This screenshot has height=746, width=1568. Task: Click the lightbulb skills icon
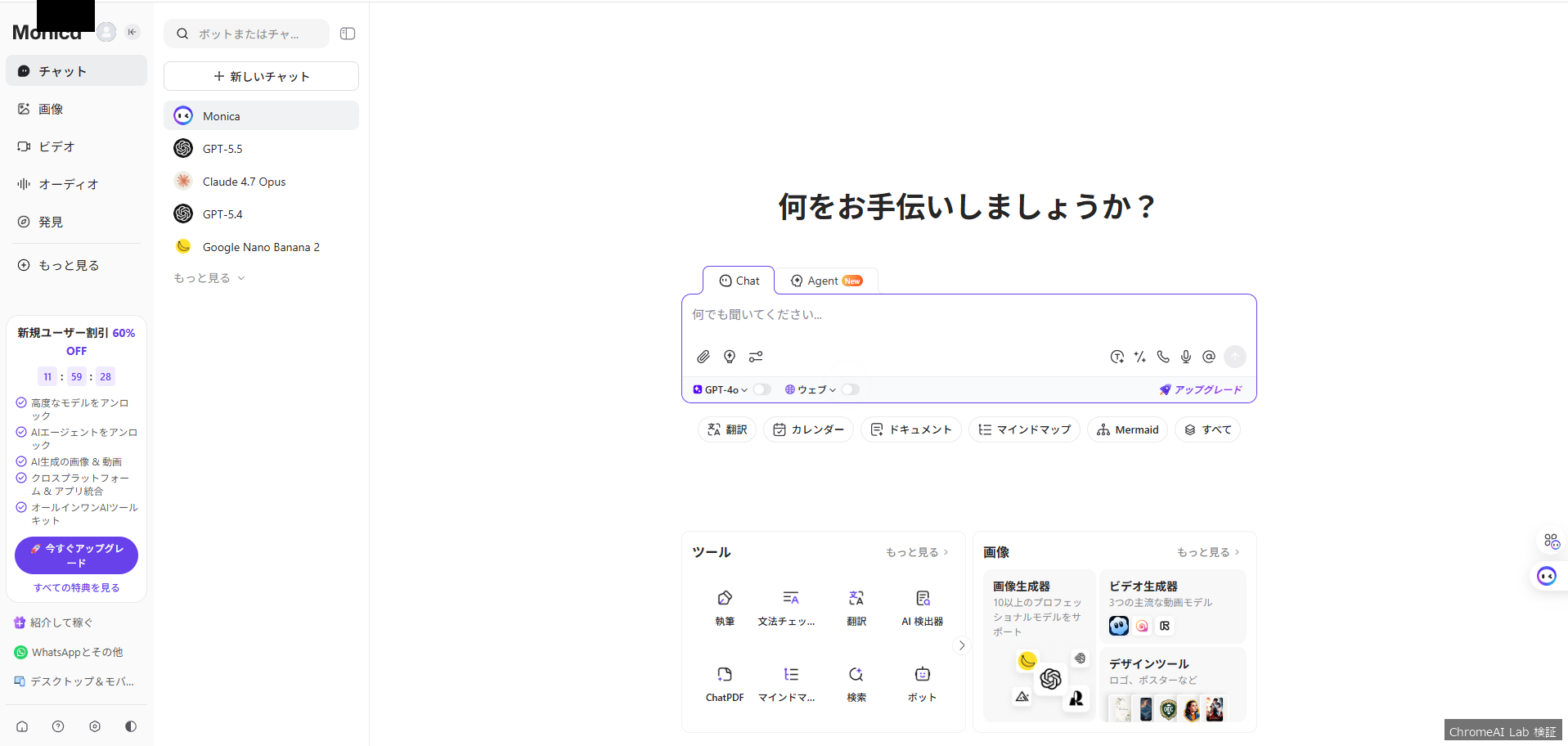(729, 357)
